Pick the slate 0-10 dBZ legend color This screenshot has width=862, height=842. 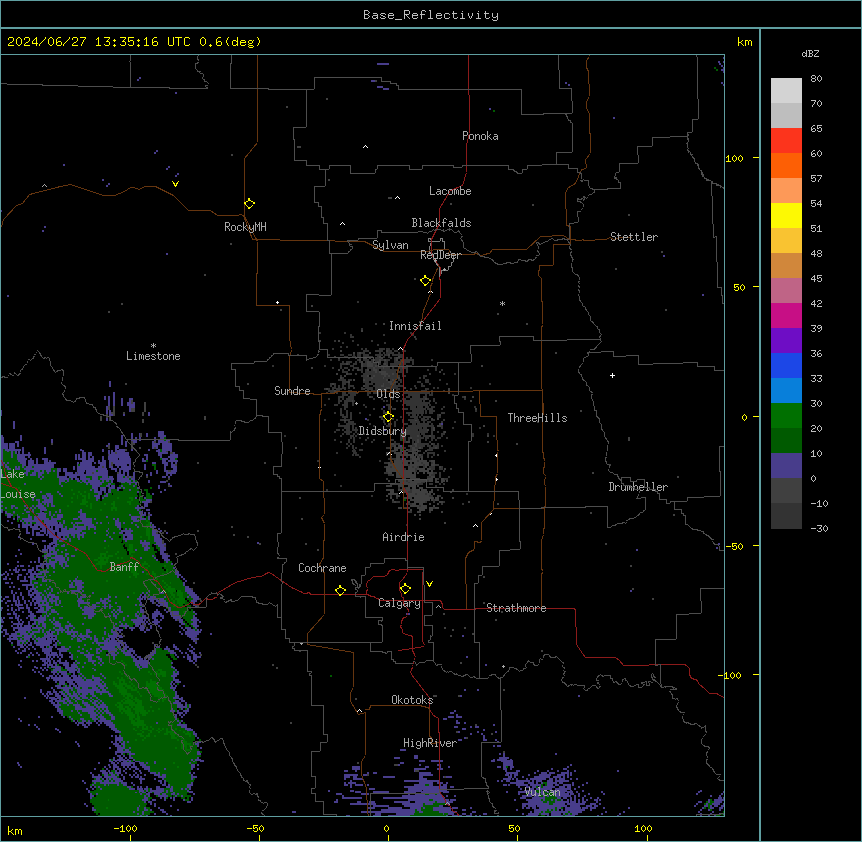(x=786, y=466)
